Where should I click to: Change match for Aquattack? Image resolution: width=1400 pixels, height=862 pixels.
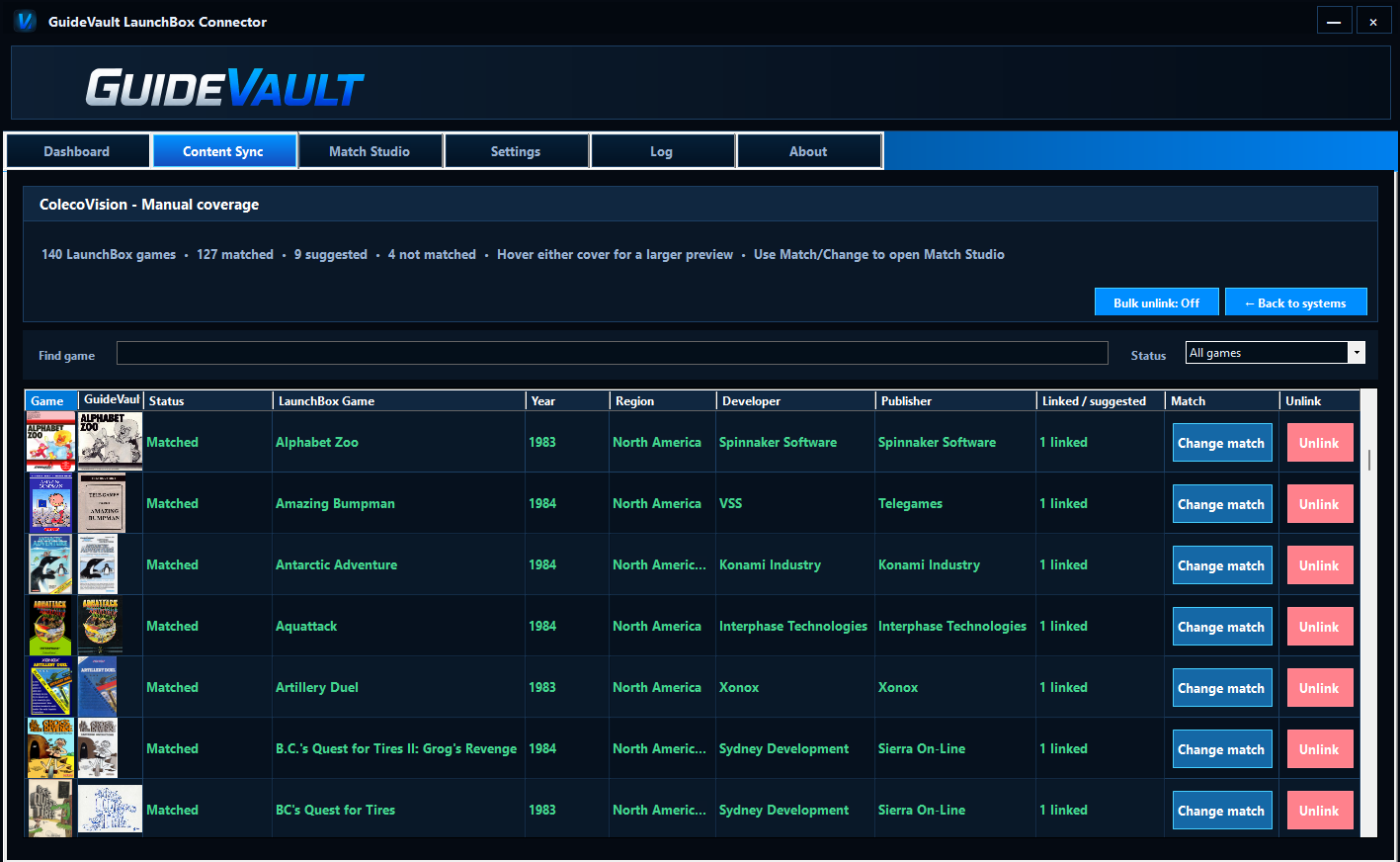pos(1221,627)
